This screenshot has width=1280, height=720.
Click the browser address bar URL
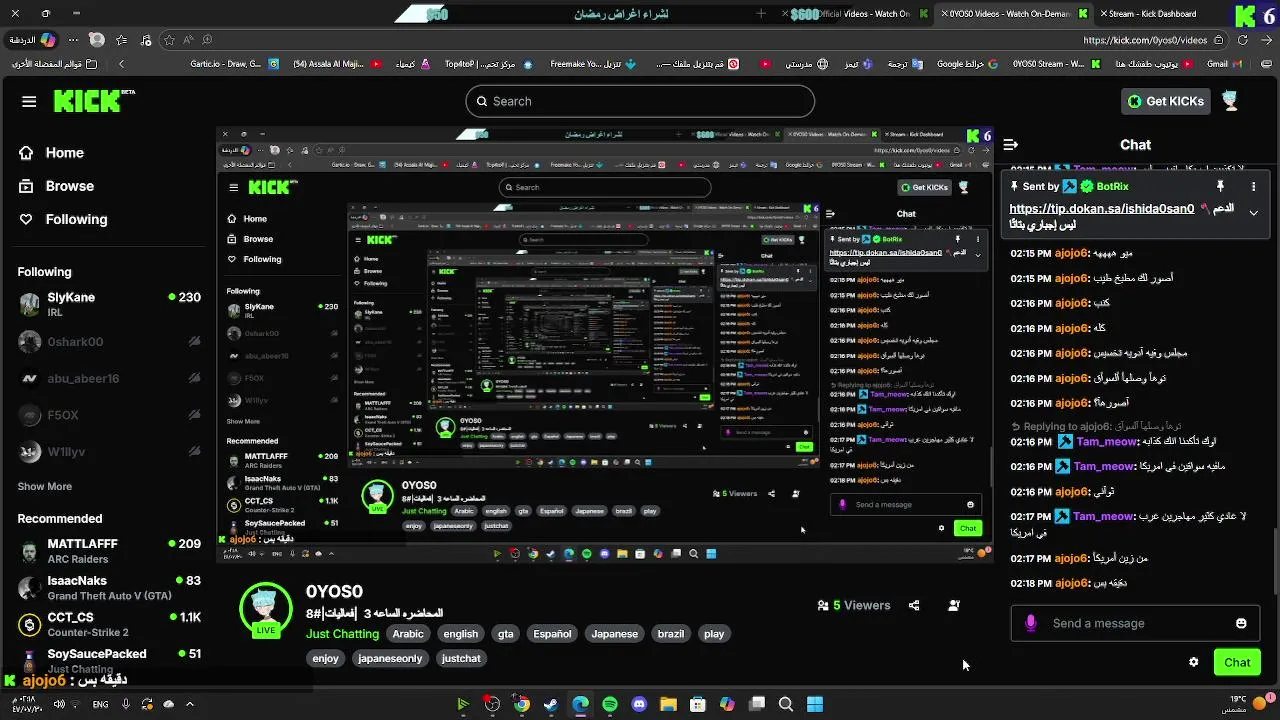coord(1145,40)
